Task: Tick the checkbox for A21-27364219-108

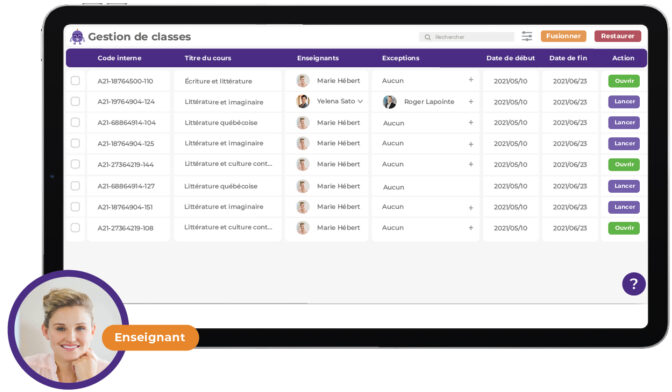Action: (x=75, y=227)
